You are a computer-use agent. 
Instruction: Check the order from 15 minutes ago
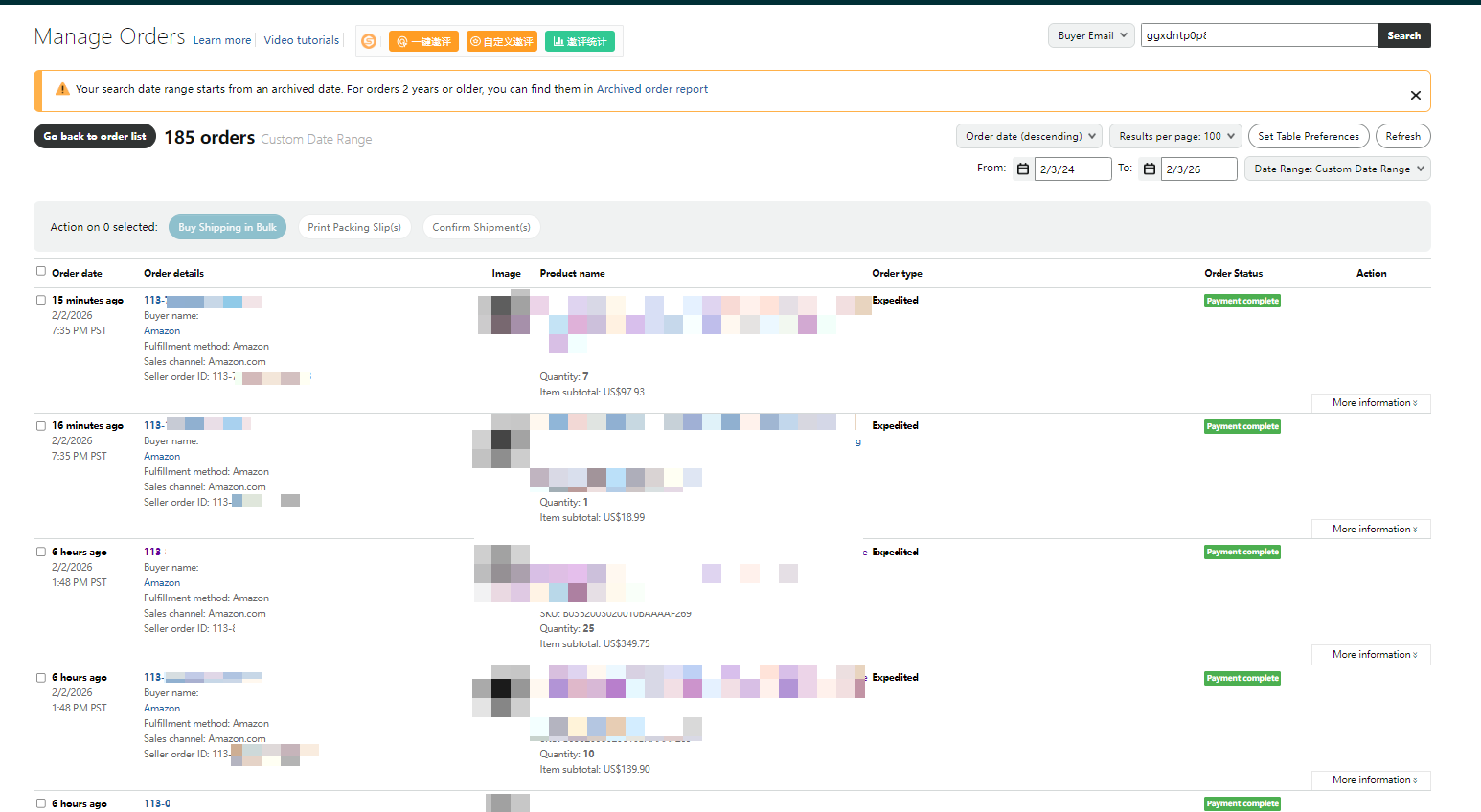coord(41,300)
